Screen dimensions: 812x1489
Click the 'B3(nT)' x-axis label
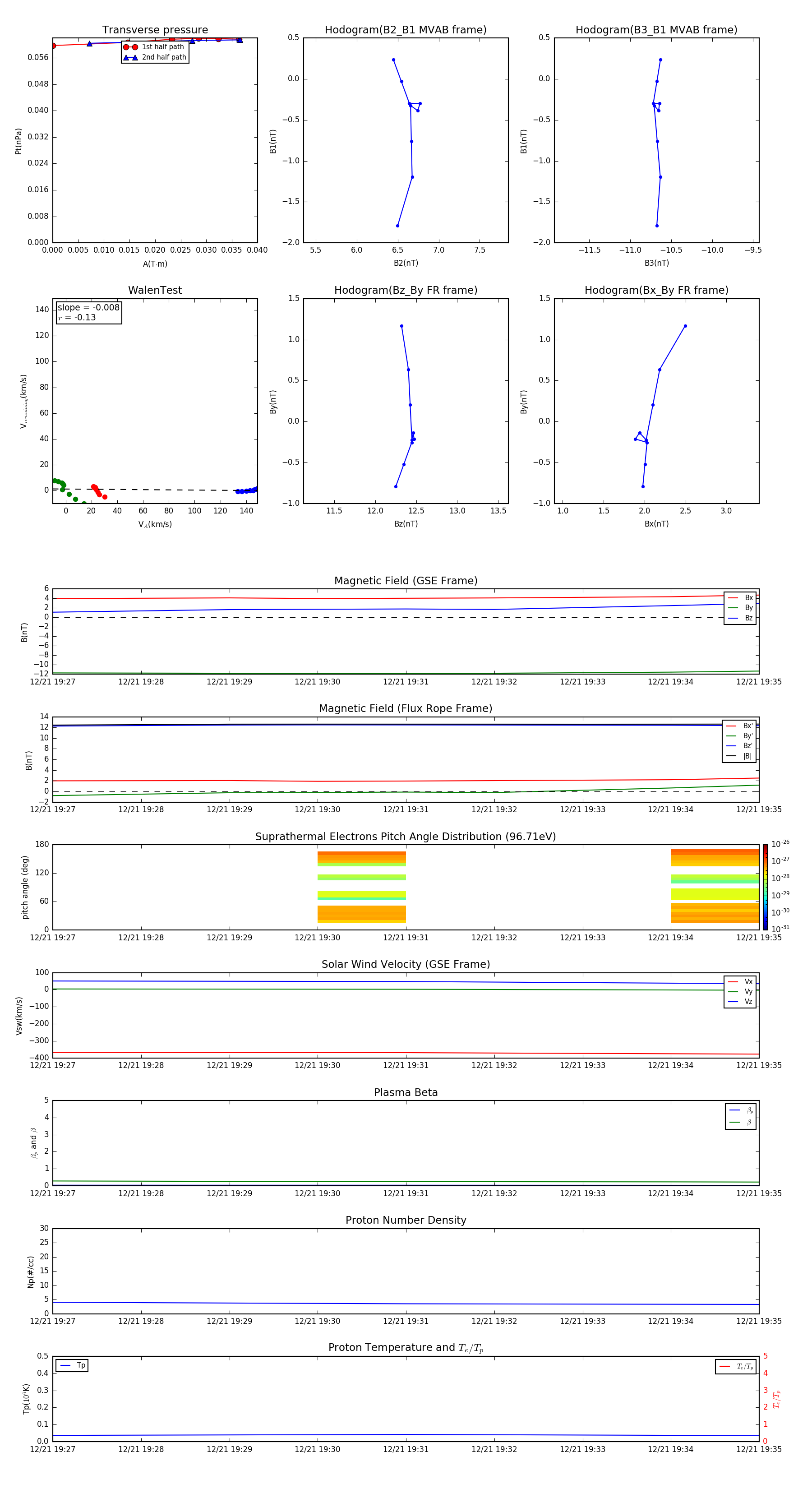[x=656, y=263]
